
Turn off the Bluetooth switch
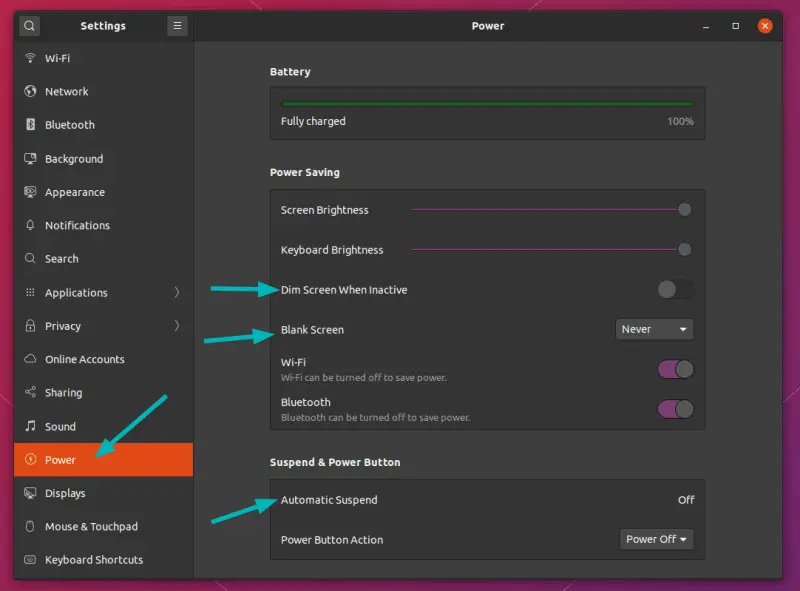click(676, 410)
